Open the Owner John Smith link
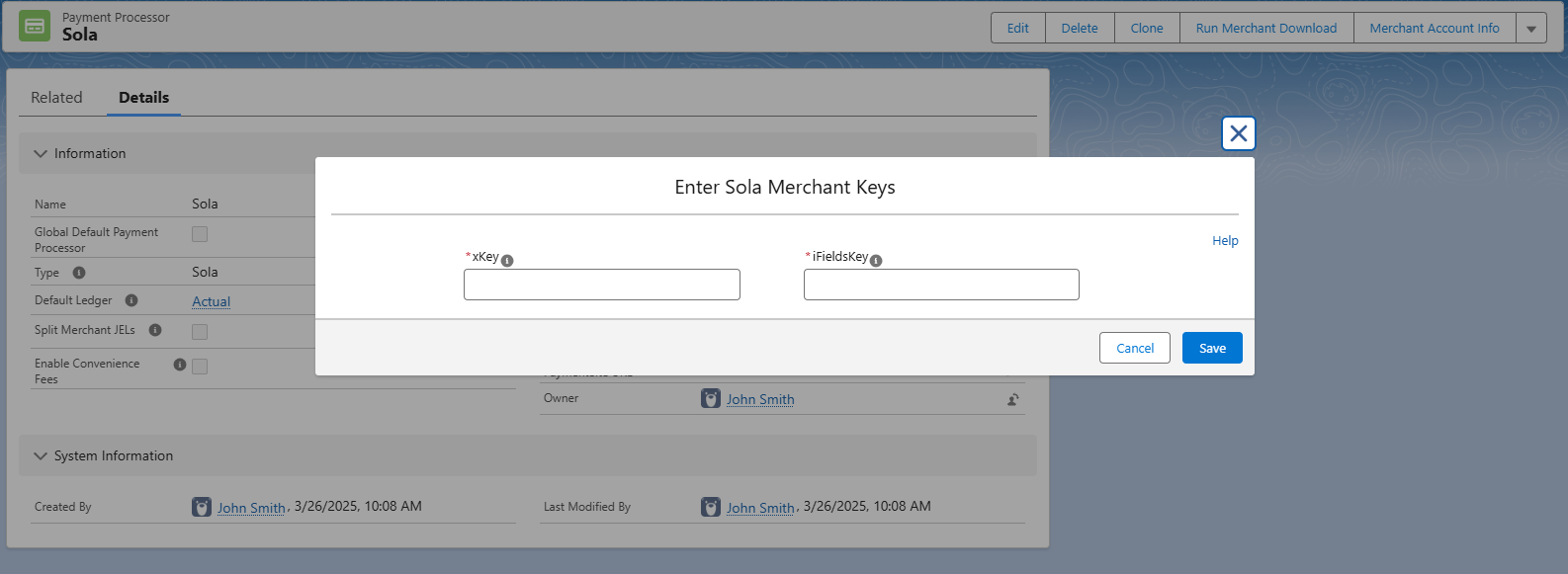Viewport: 1568px width, 574px height. click(760, 399)
